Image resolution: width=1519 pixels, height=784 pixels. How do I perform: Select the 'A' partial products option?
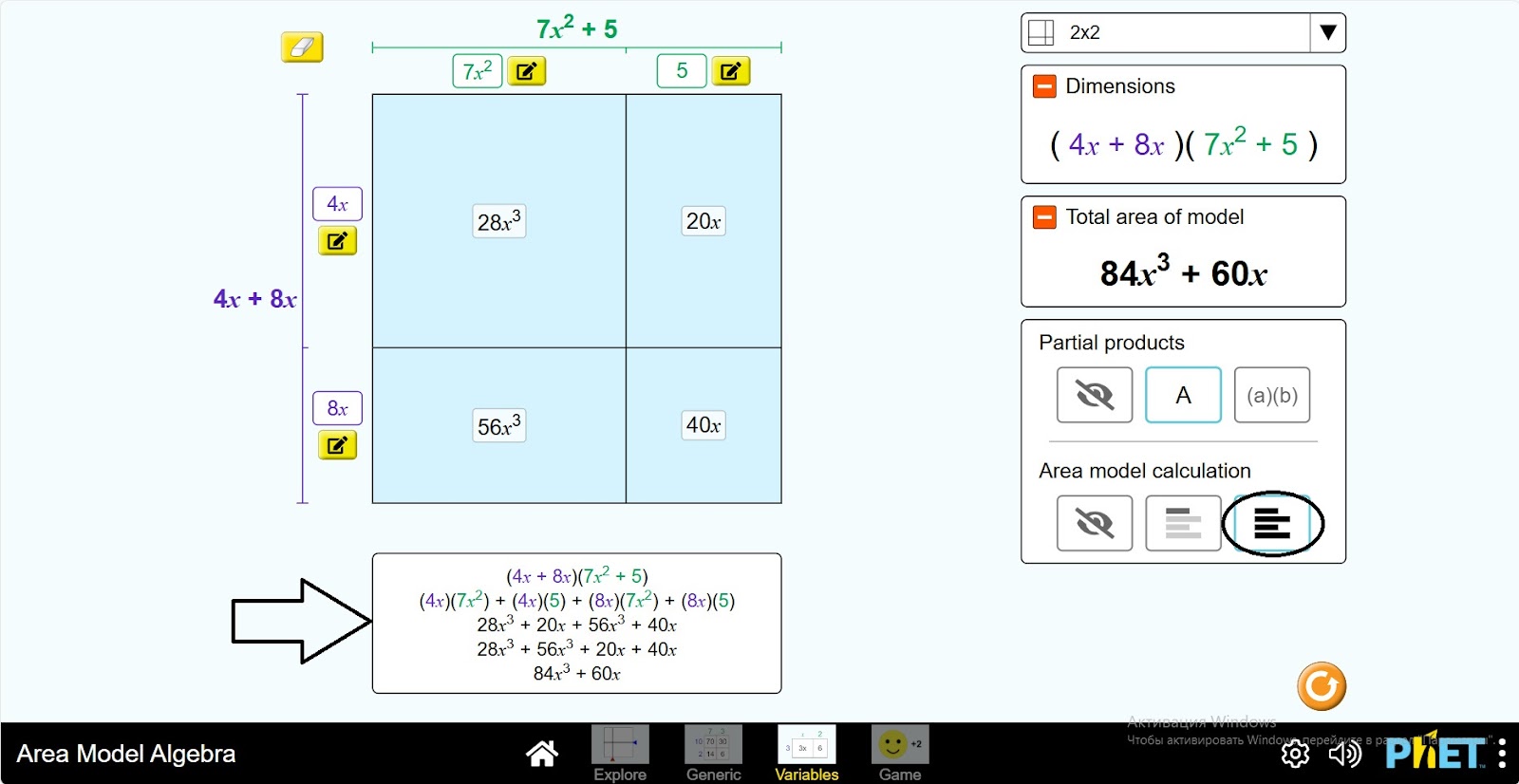coord(1183,395)
